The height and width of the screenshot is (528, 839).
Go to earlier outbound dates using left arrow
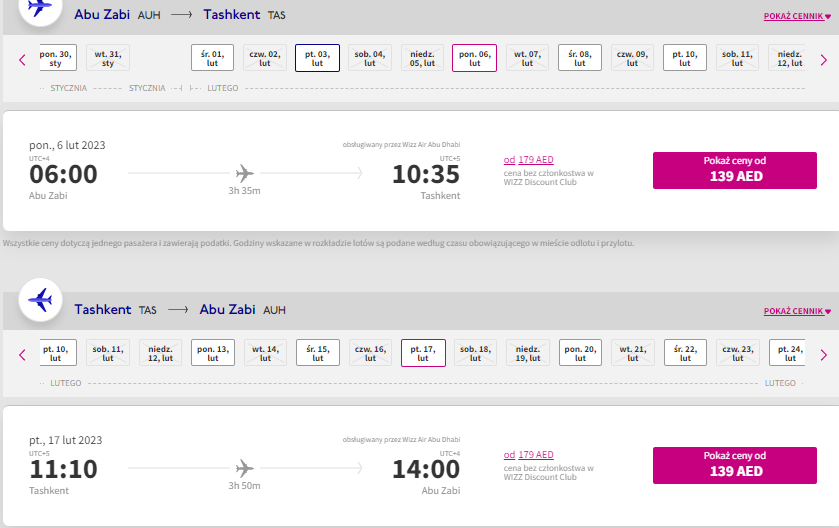22,60
